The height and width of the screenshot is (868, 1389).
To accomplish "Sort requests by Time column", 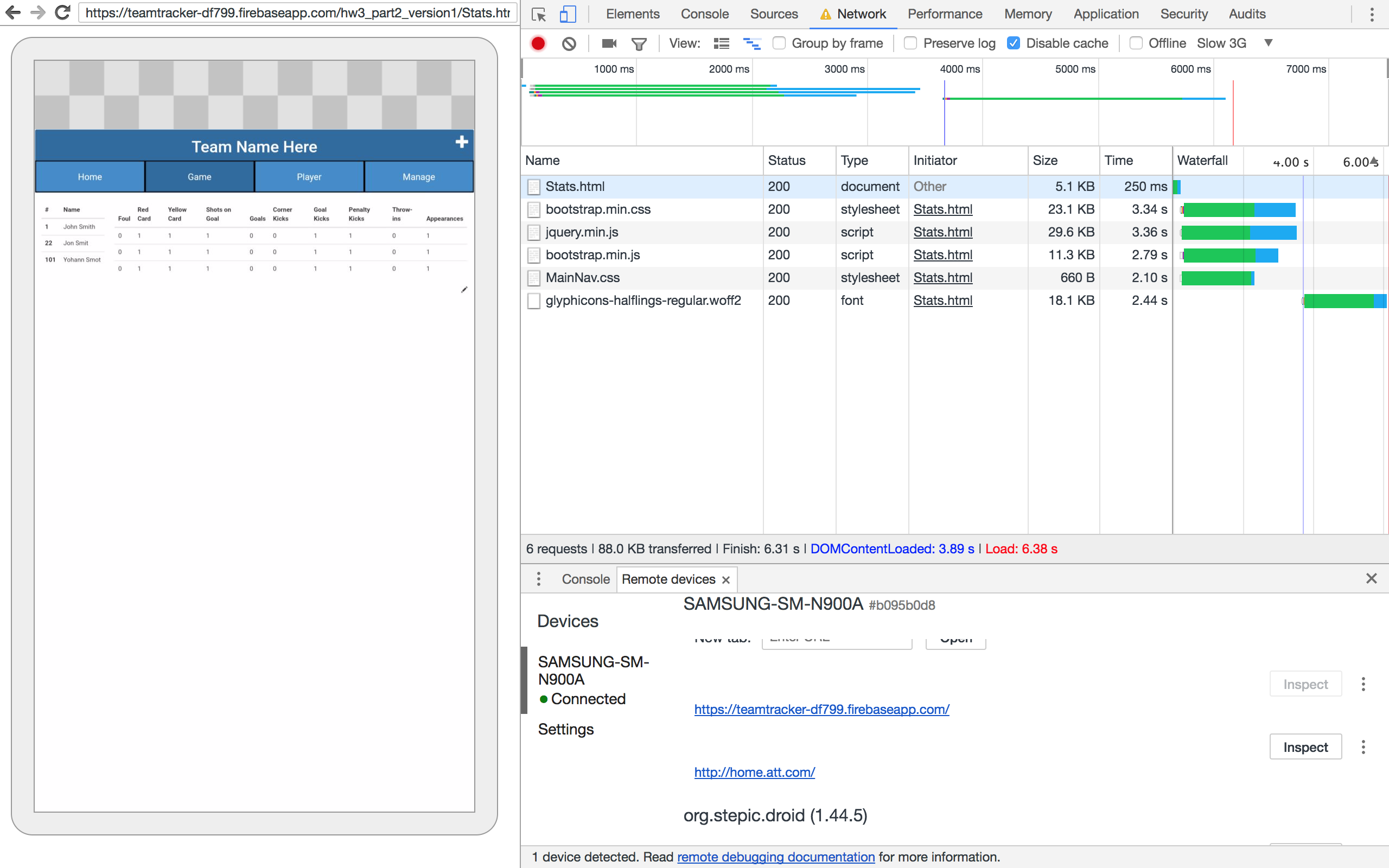I will point(1135,161).
